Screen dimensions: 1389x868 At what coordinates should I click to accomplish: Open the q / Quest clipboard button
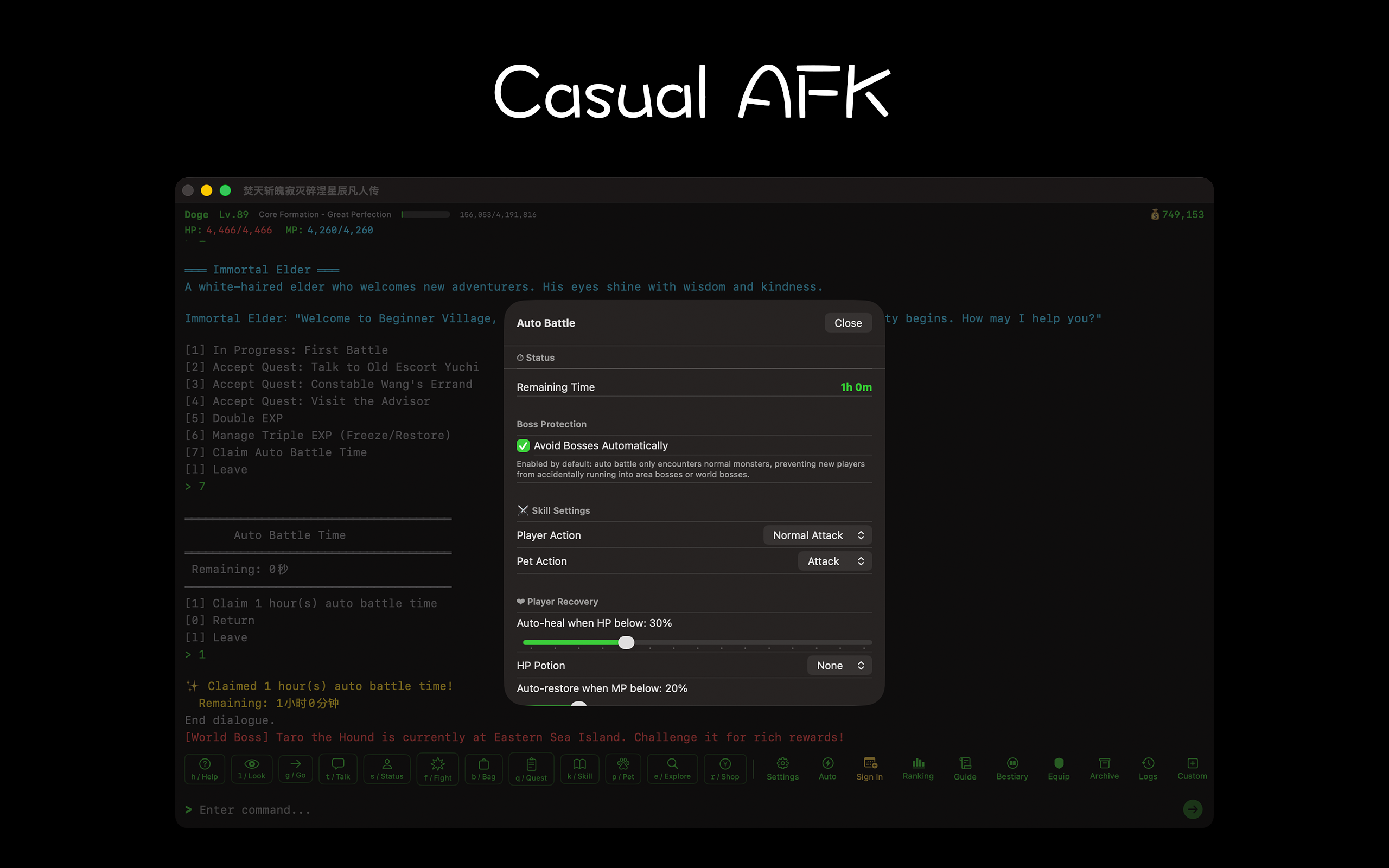click(x=531, y=769)
